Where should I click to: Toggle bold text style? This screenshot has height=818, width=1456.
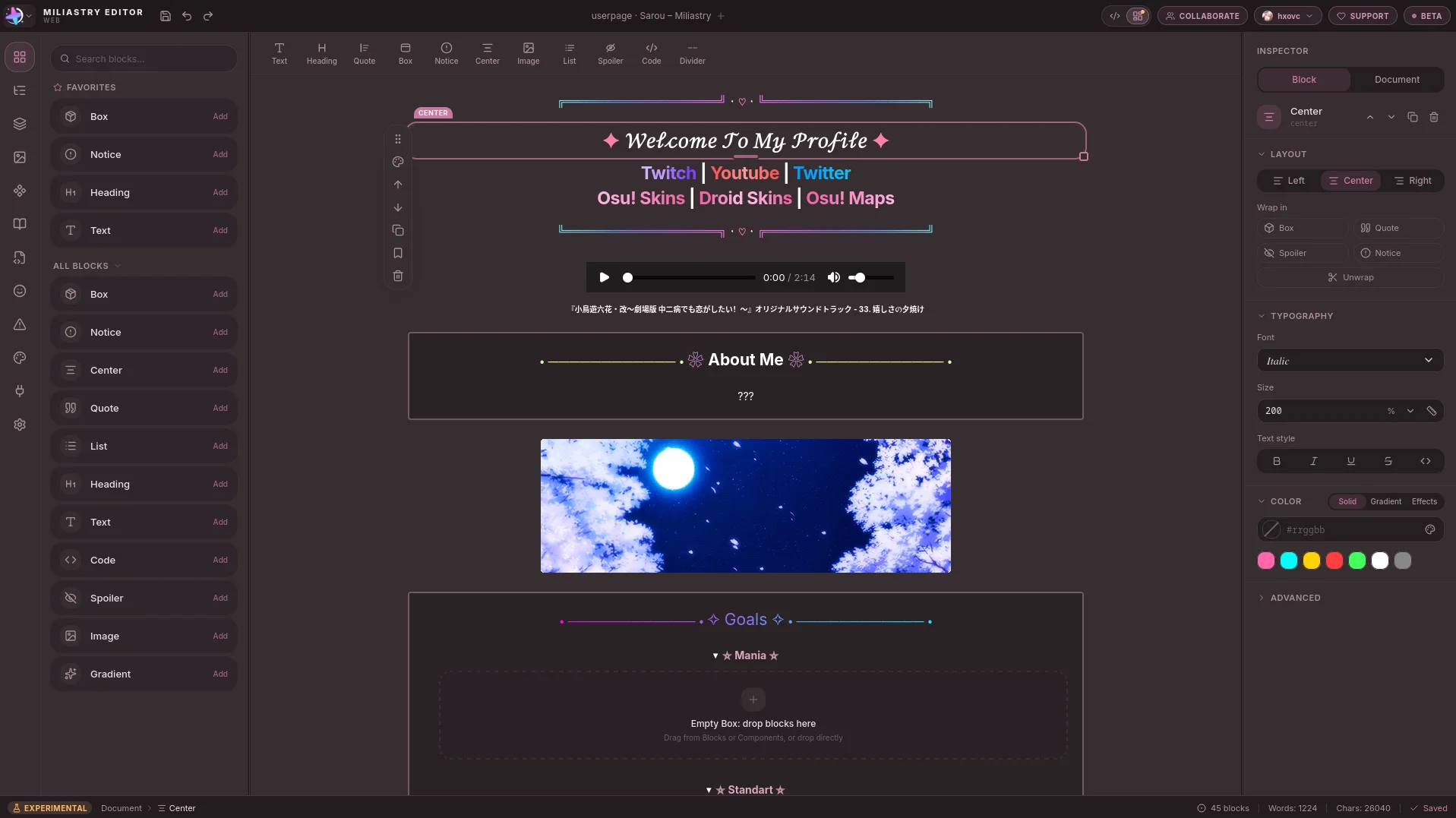click(x=1277, y=461)
